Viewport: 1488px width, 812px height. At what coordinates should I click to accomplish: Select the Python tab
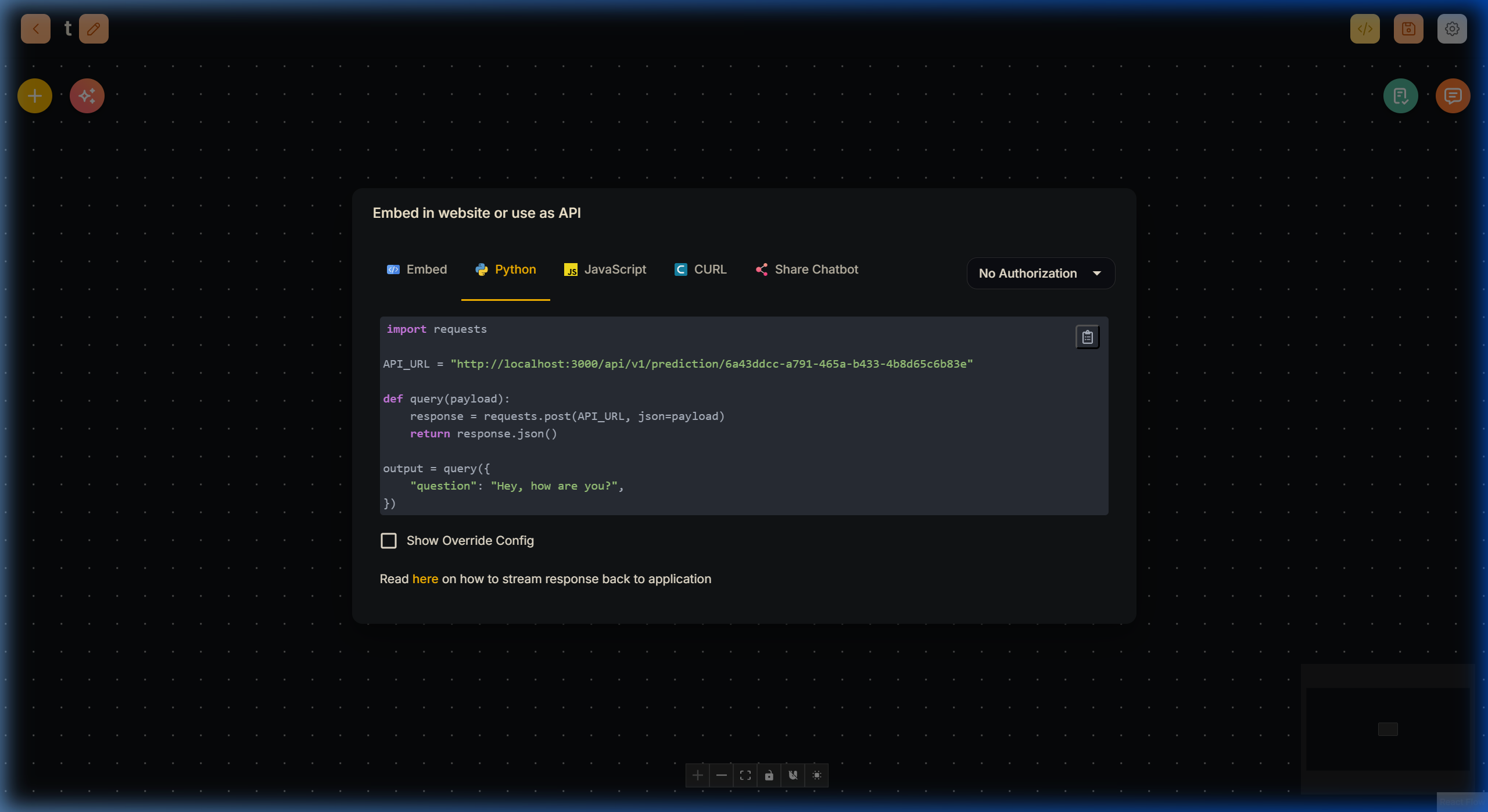point(505,270)
